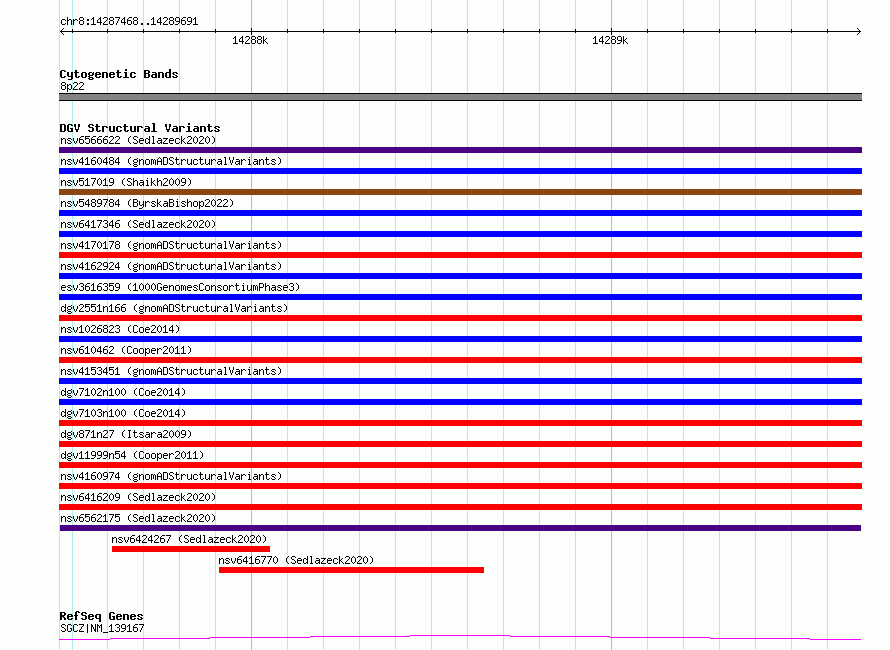Select variant label nsv6562175 (Sedlazeck2020)

[x=138, y=518]
